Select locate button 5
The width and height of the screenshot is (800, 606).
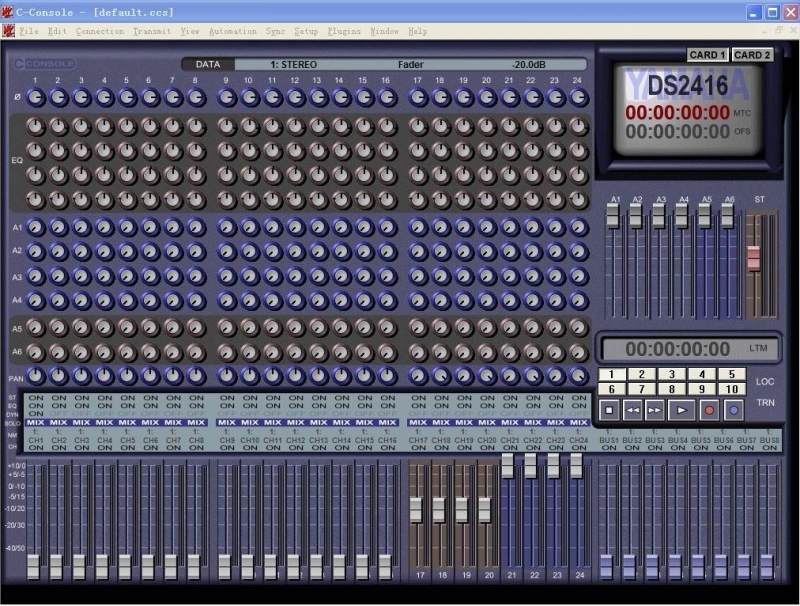[733, 374]
